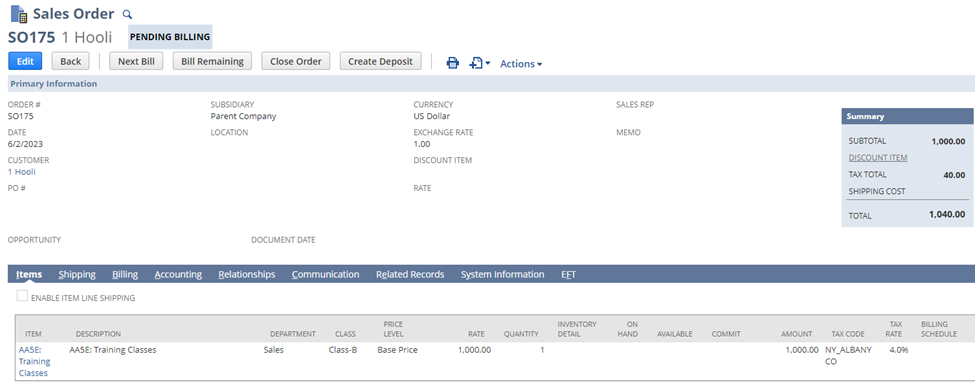Image resolution: width=975 pixels, height=387 pixels.
Task: Click the Close Order button
Action: point(296,61)
